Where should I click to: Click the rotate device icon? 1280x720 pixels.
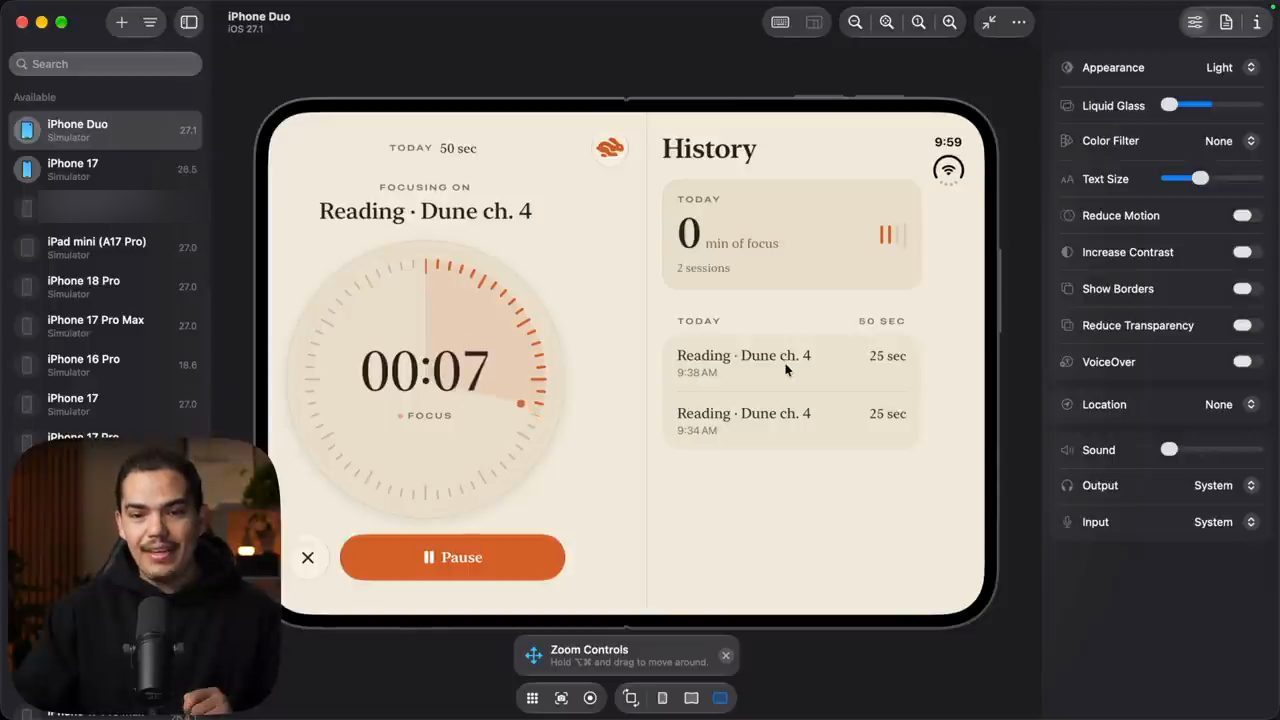[x=631, y=698]
